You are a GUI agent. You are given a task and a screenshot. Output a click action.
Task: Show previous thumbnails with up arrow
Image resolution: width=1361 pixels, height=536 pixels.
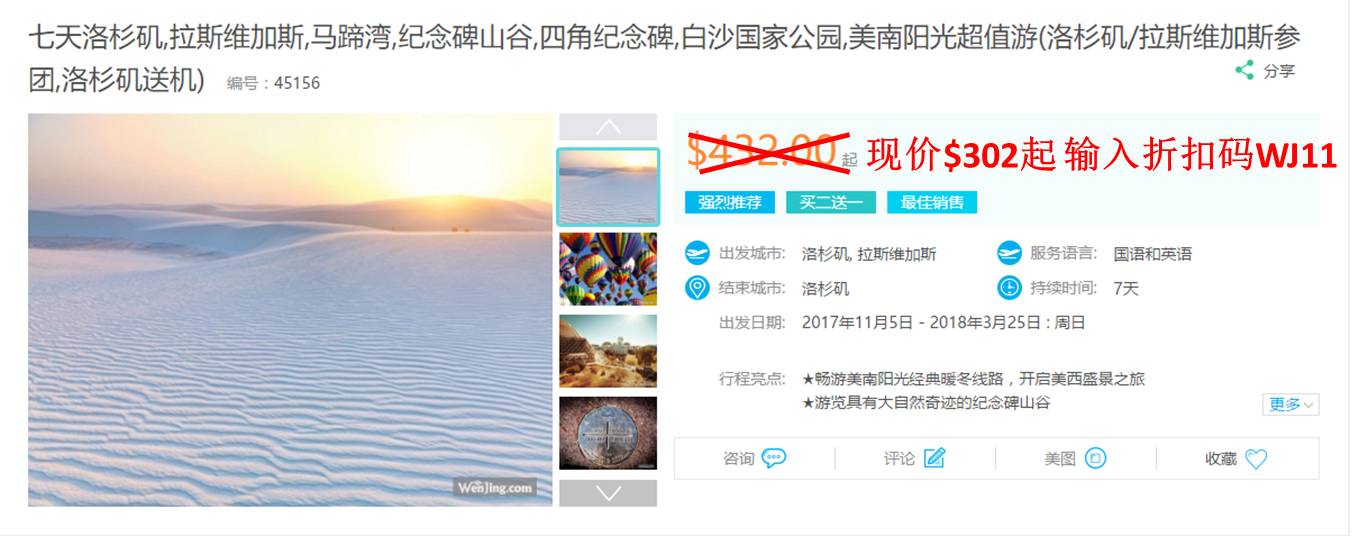[x=608, y=127]
